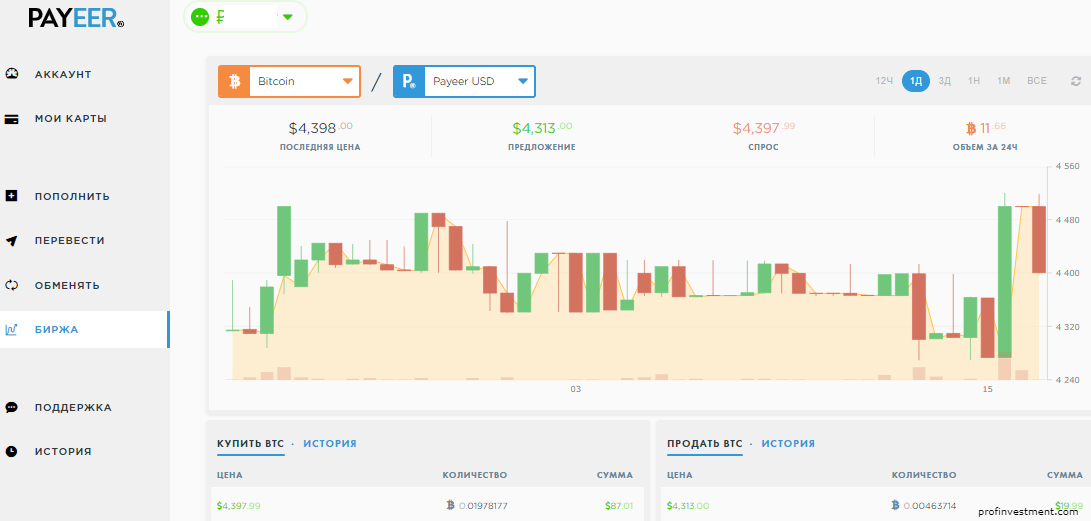Open АККАУНТ in the sidebar
The width and height of the screenshot is (1091, 521).
pos(63,74)
